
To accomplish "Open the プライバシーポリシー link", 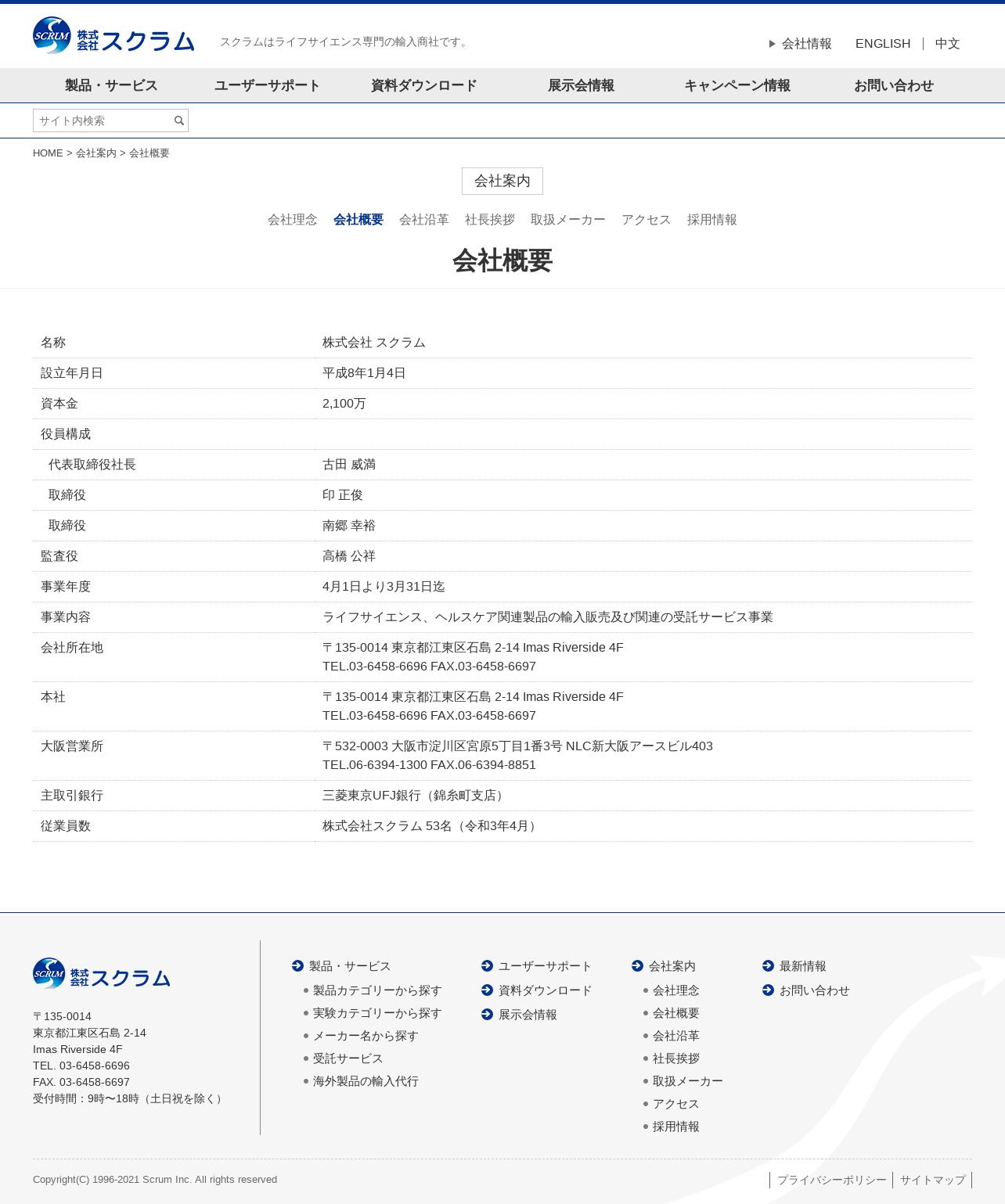I will pos(832,1180).
